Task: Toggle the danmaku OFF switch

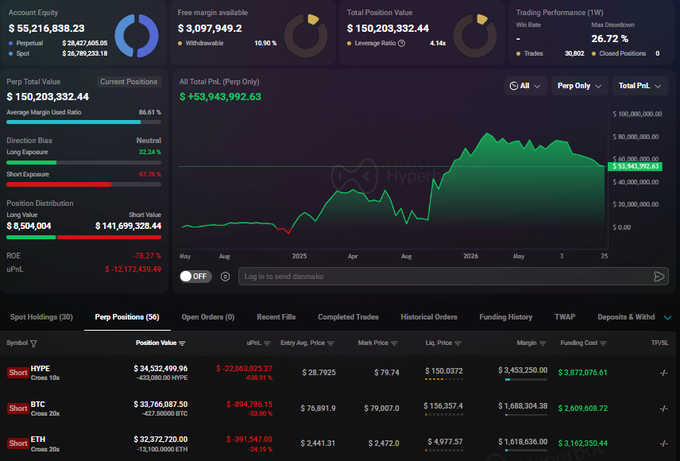Action: coord(196,277)
